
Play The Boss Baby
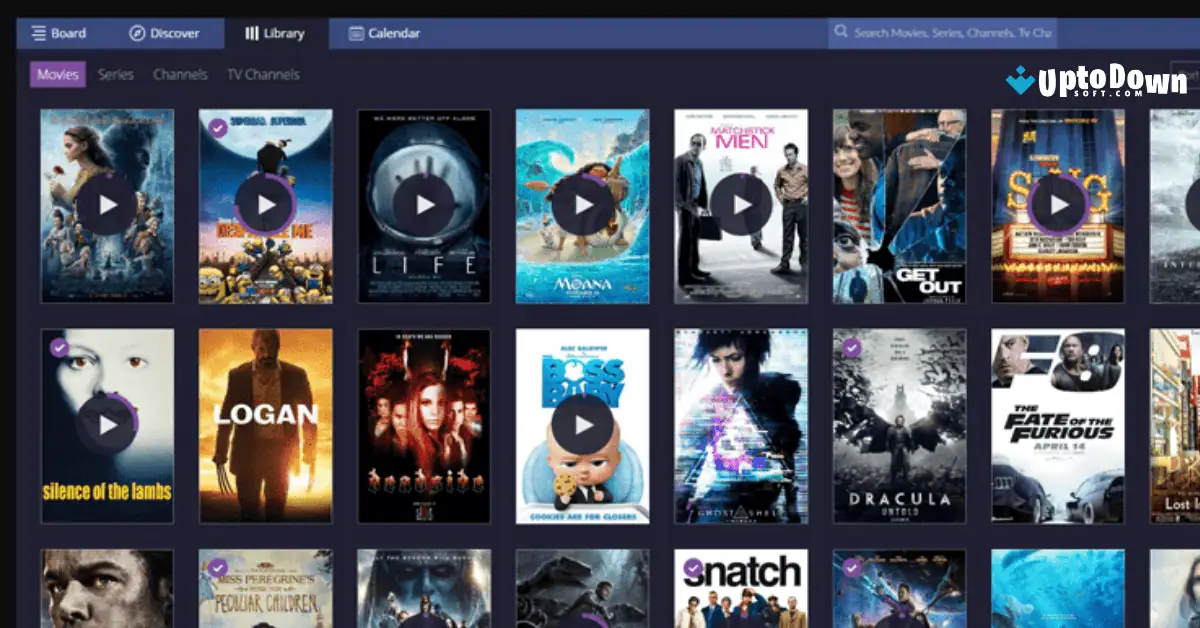point(582,426)
